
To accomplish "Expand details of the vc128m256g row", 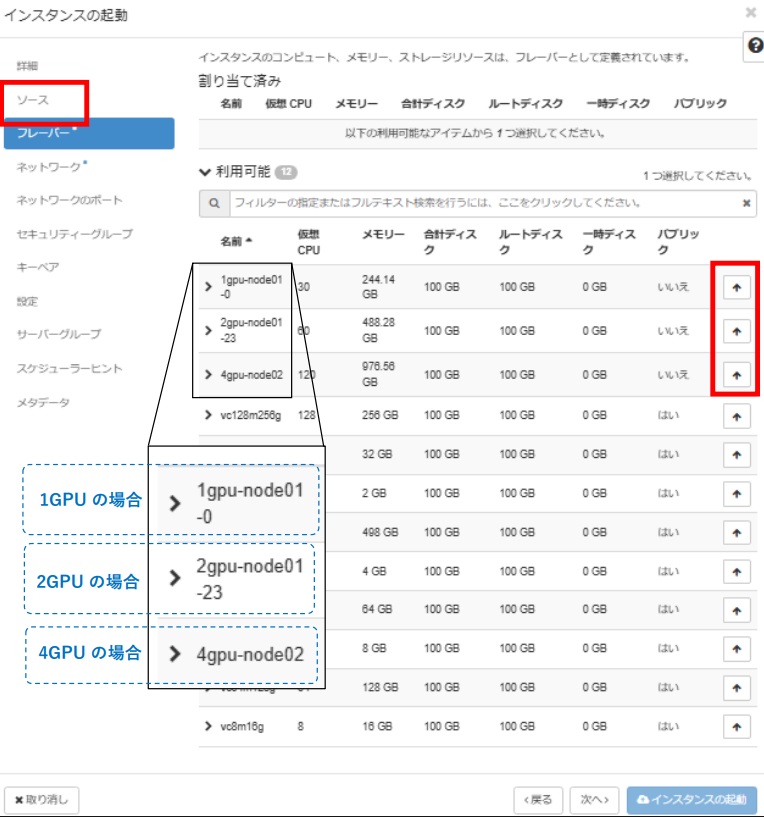I will point(208,415).
